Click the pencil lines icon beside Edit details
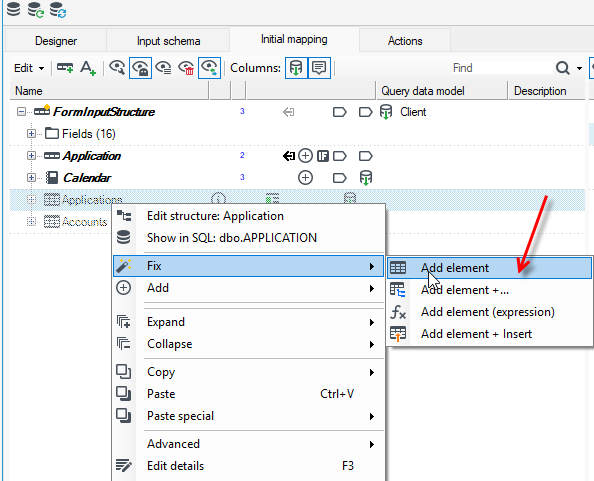Image resolution: width=594 pixels, height=481 pixels. (x=123, y=465)
